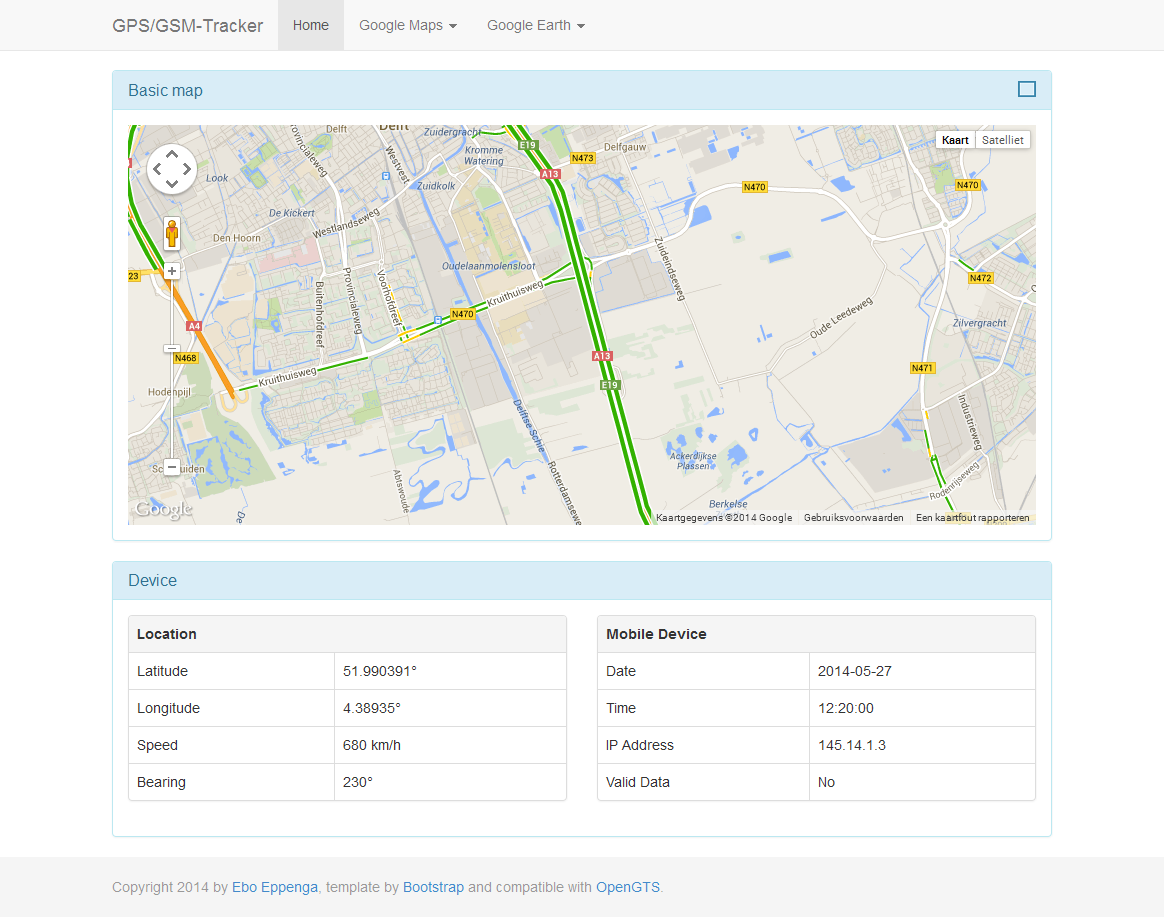Open the Ebo Eppenga link
This screenshot has width=1164, height=917.
(x=275, y=887)
